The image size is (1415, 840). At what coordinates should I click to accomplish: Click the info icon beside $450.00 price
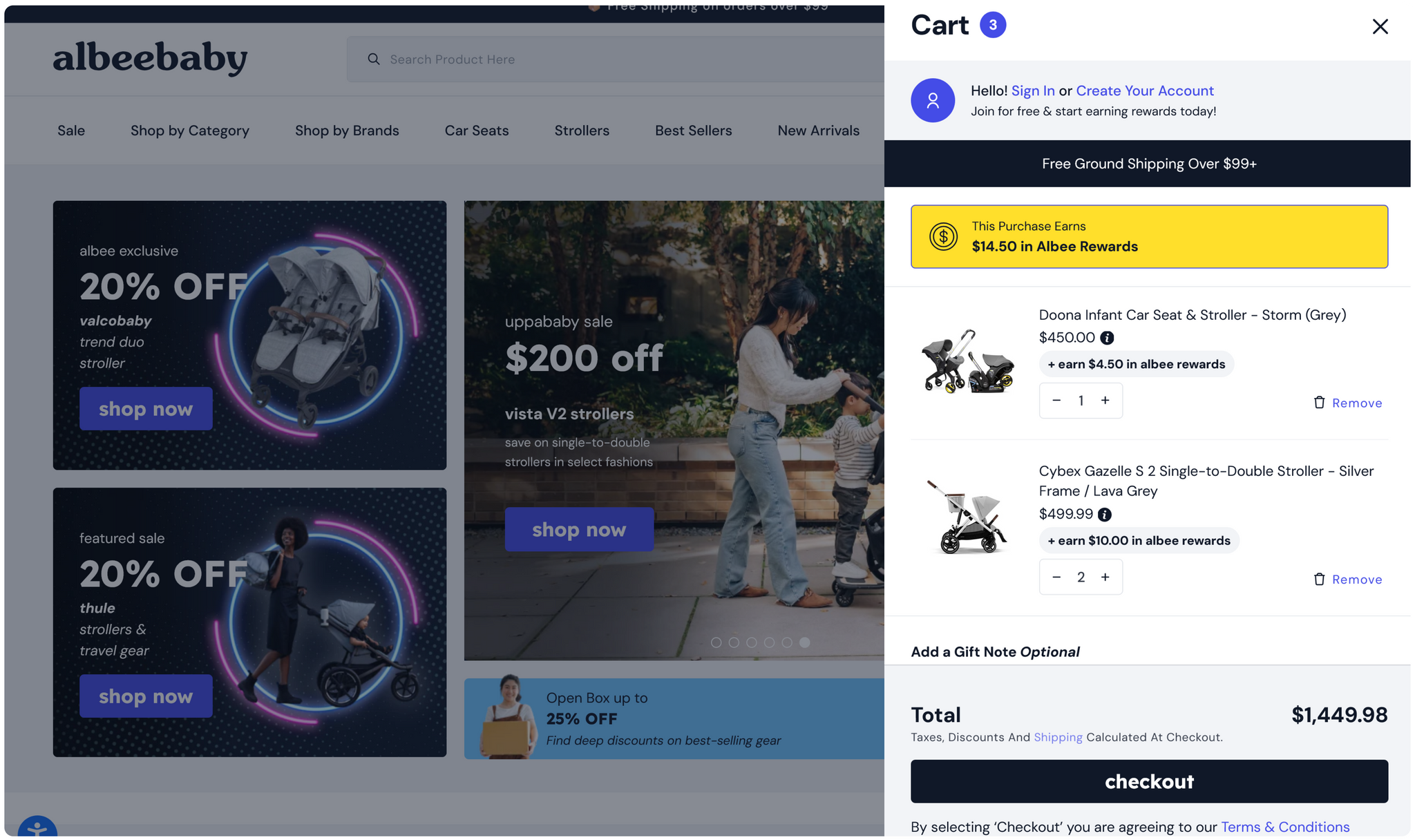point(1107,338)
